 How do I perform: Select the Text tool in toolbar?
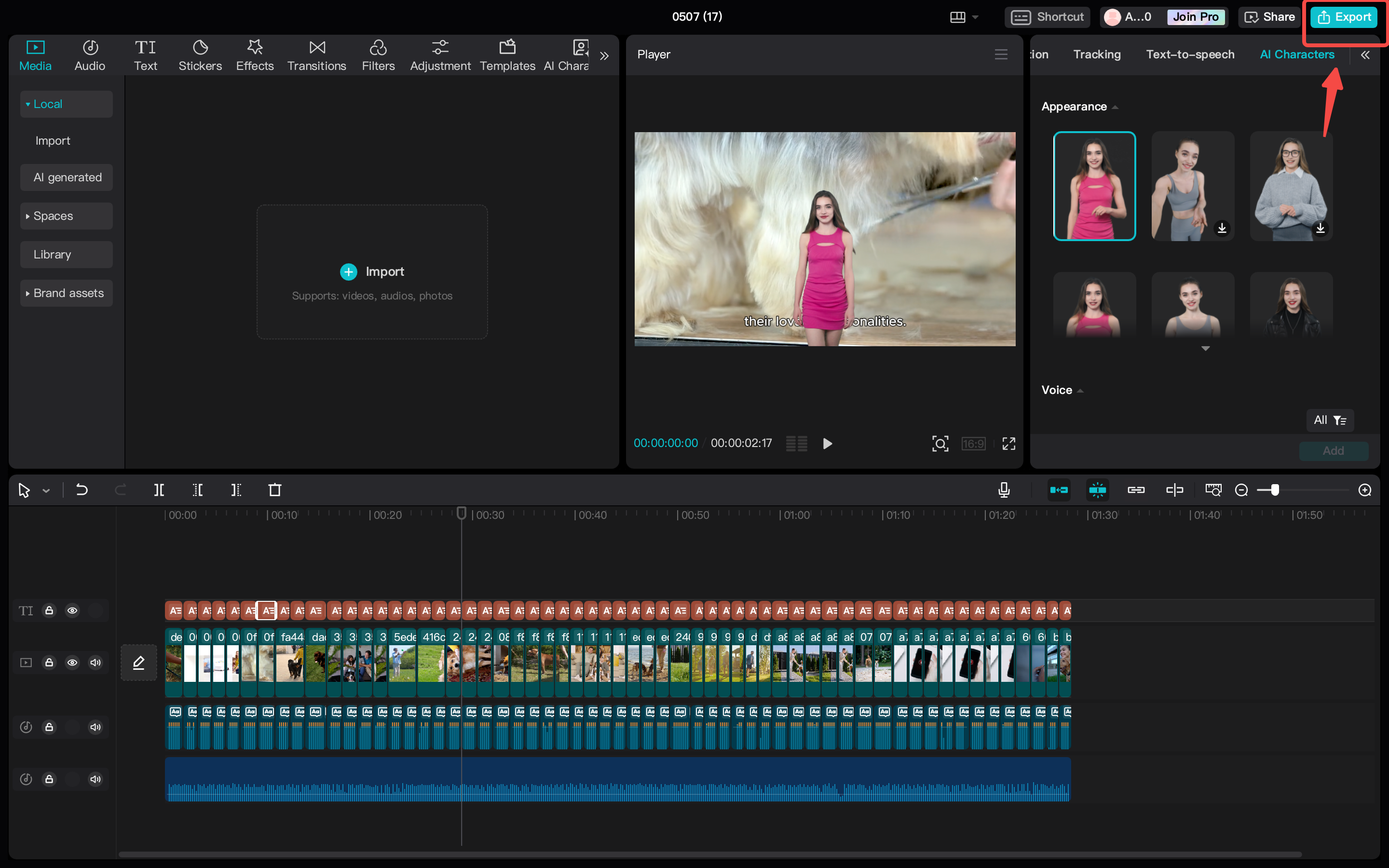145,54
